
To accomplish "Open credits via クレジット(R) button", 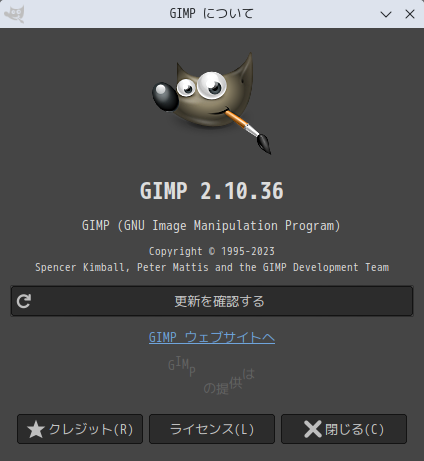I will (x=80, y=429).
